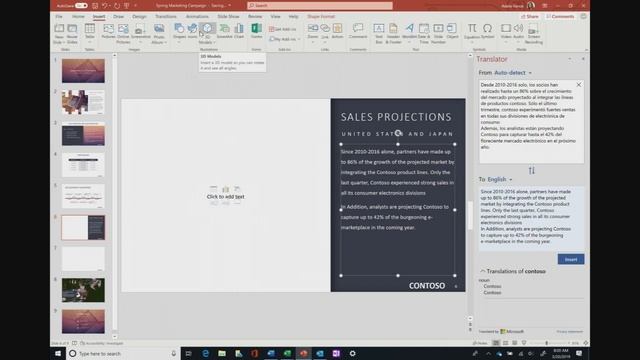Switch to the Home tab
The height and width of the screenshot is (360, 640).
pyautogui.click(x=78, y=16)
